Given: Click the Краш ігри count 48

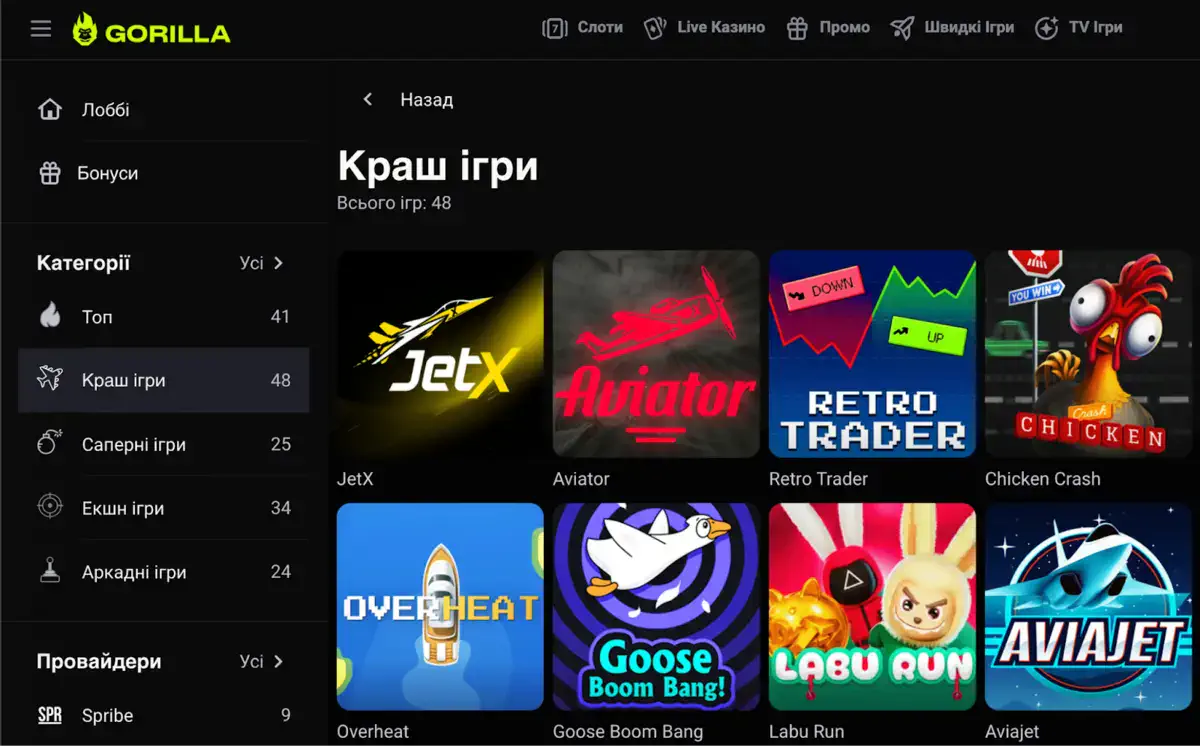Looking at the screenshot, I should pyautogui.click(x=280, y=380).
